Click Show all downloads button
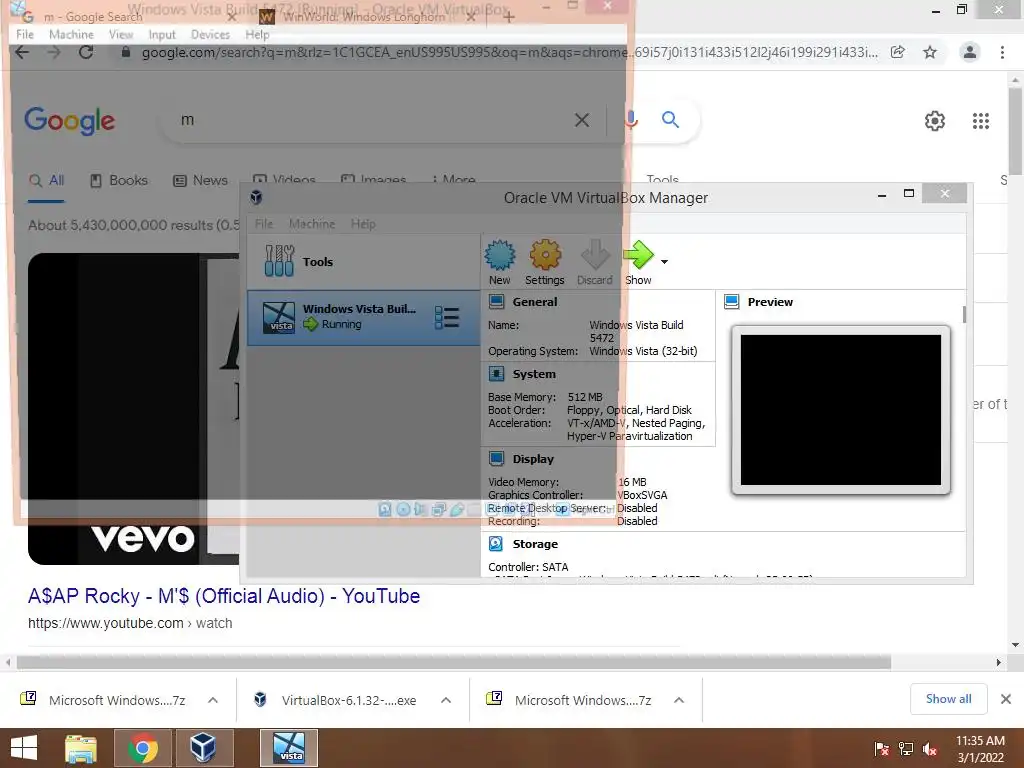 (948, 699)
